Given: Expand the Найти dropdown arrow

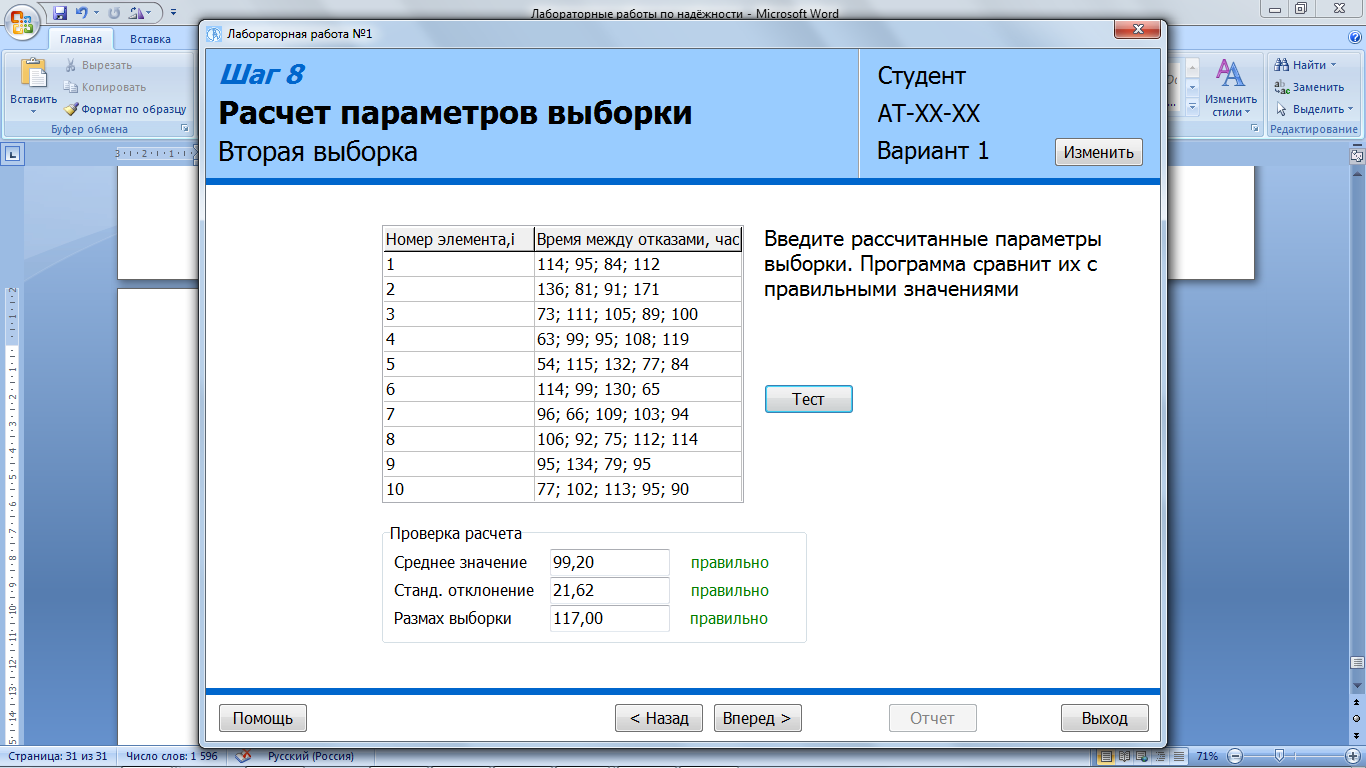Looking at the screenshot, I should [1333, 65].
